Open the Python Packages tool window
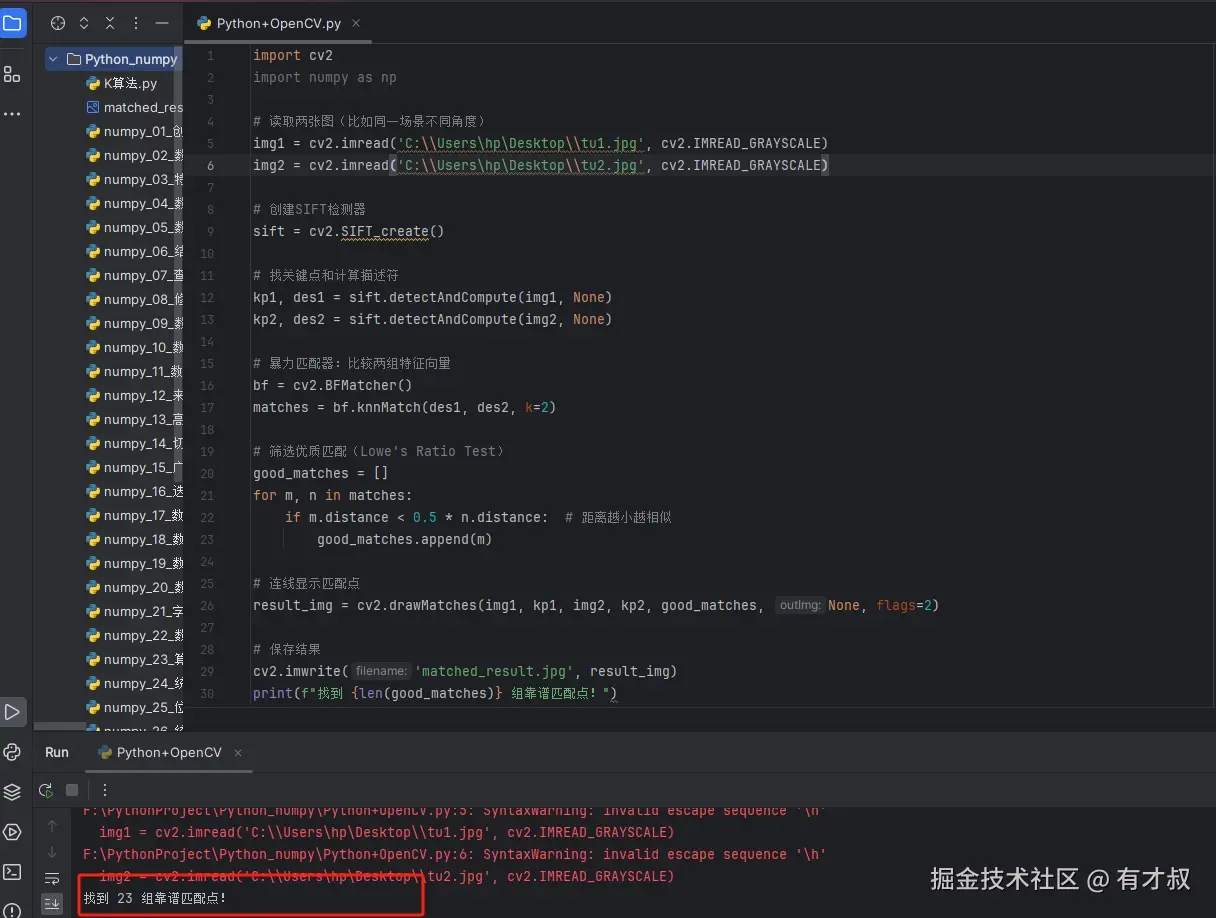The width and height of the screenshot is (1216, 918). [12, 752]
